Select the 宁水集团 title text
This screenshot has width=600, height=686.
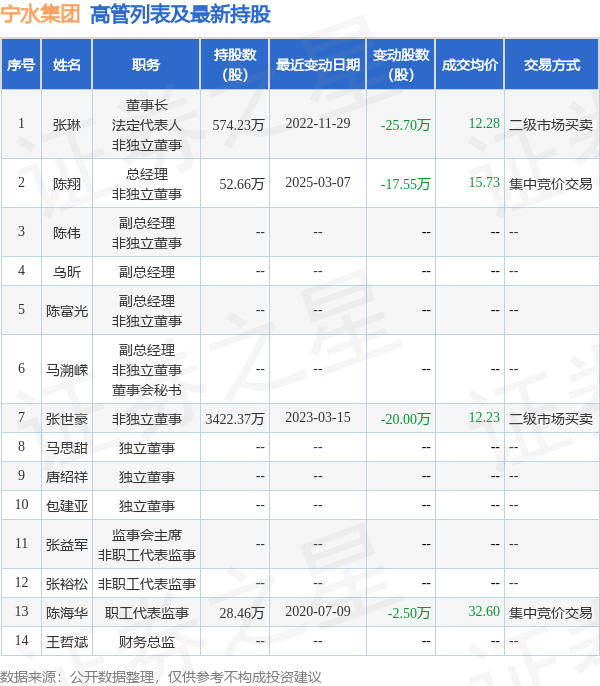click(40, 14)
